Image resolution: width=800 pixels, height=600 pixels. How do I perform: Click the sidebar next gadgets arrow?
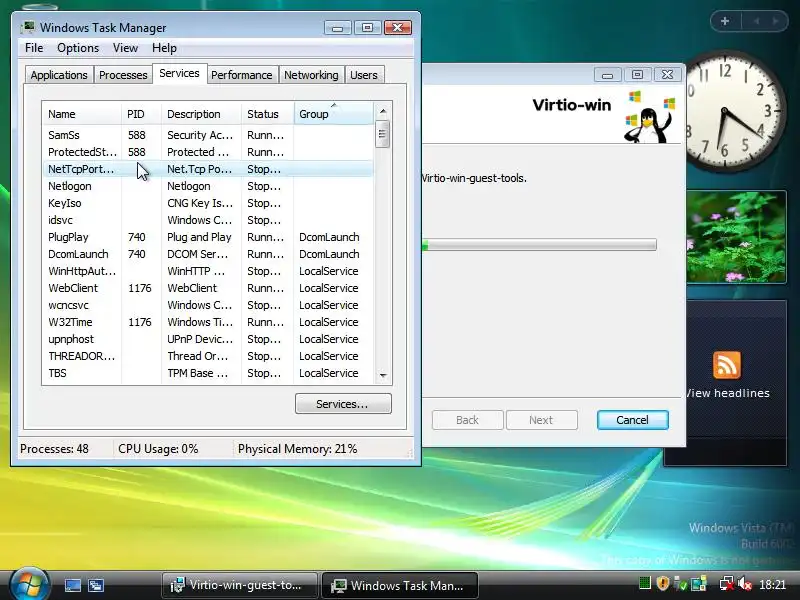(776, 21)
